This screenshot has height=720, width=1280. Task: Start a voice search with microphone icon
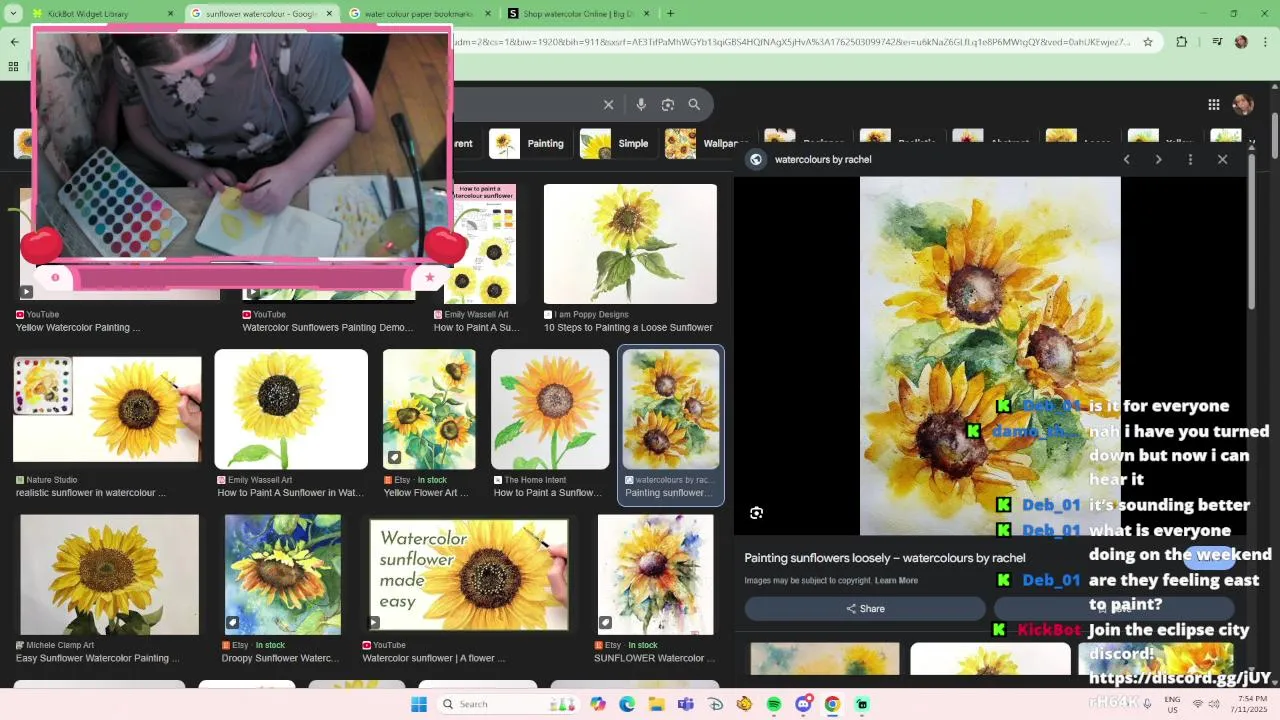coord(641,104)
